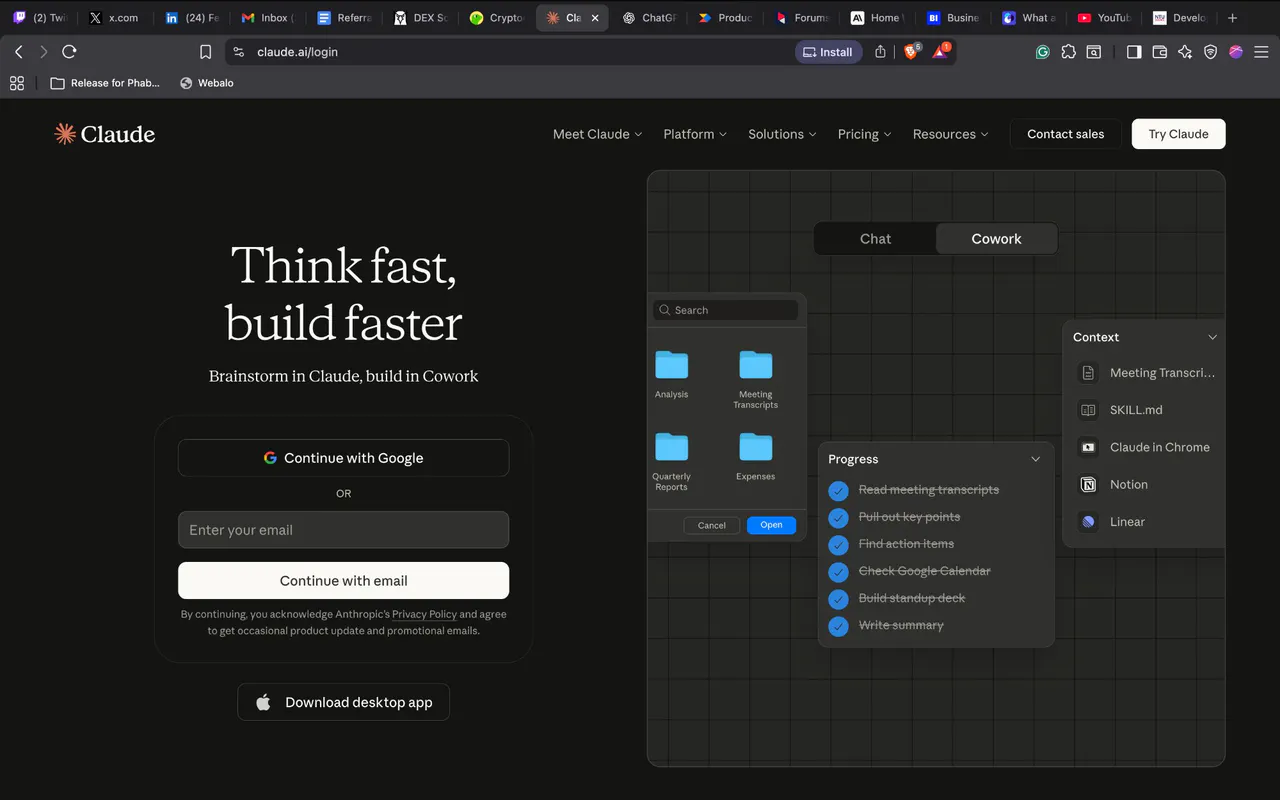1280x800 pixels.
Task: Open the Pricing menu
Action: point(865,134)
